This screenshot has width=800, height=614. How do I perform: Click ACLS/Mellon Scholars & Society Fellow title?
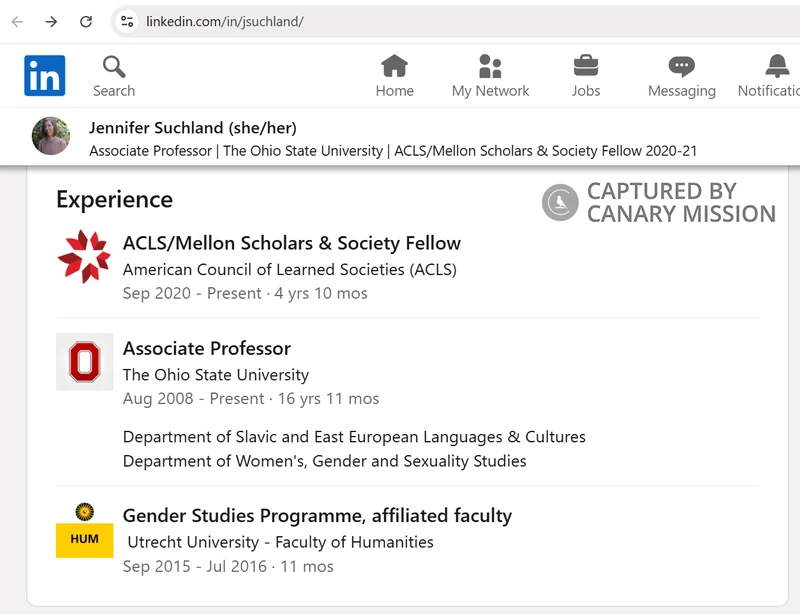pyautogui.click(x=291, y=243)
